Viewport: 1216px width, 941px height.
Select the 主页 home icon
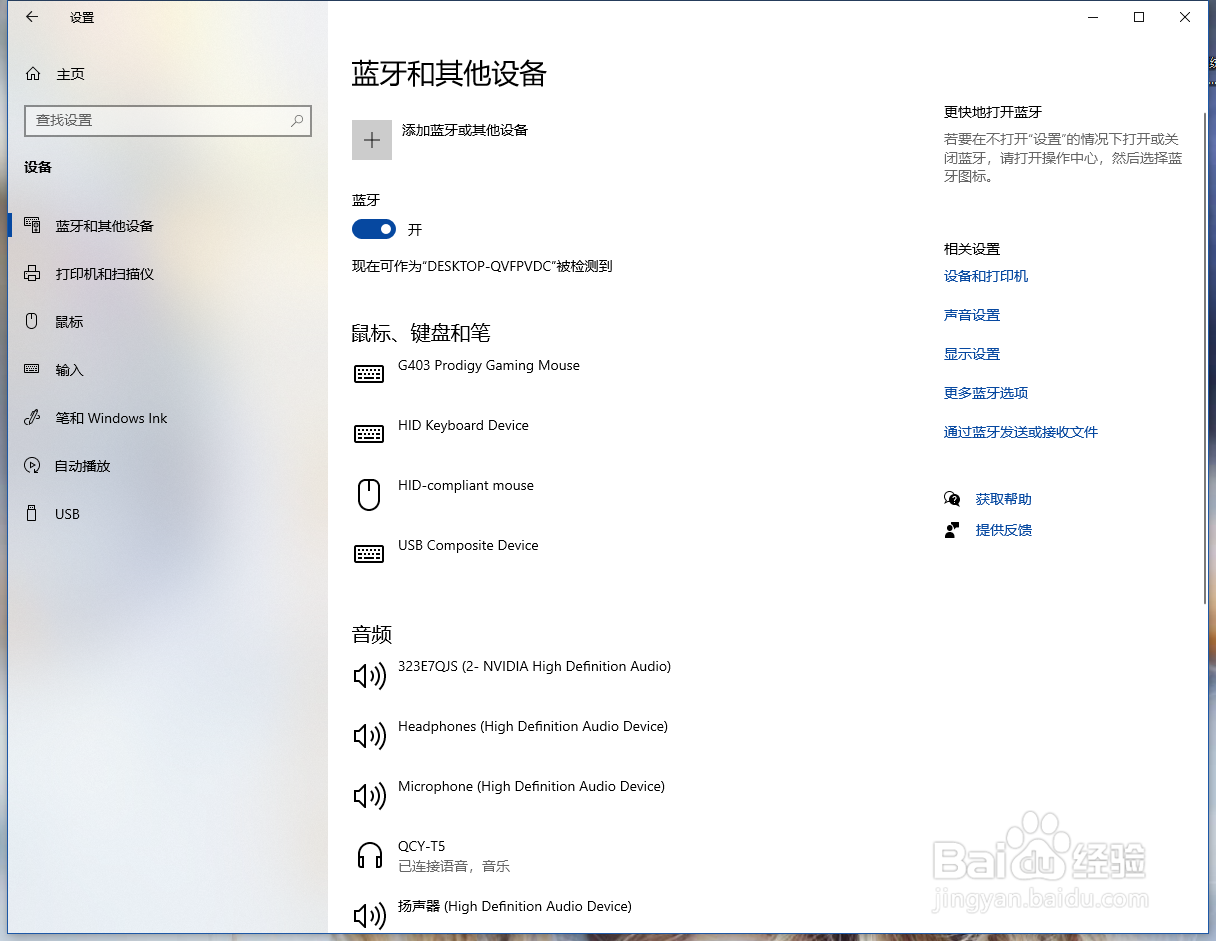tap(33, 73)
